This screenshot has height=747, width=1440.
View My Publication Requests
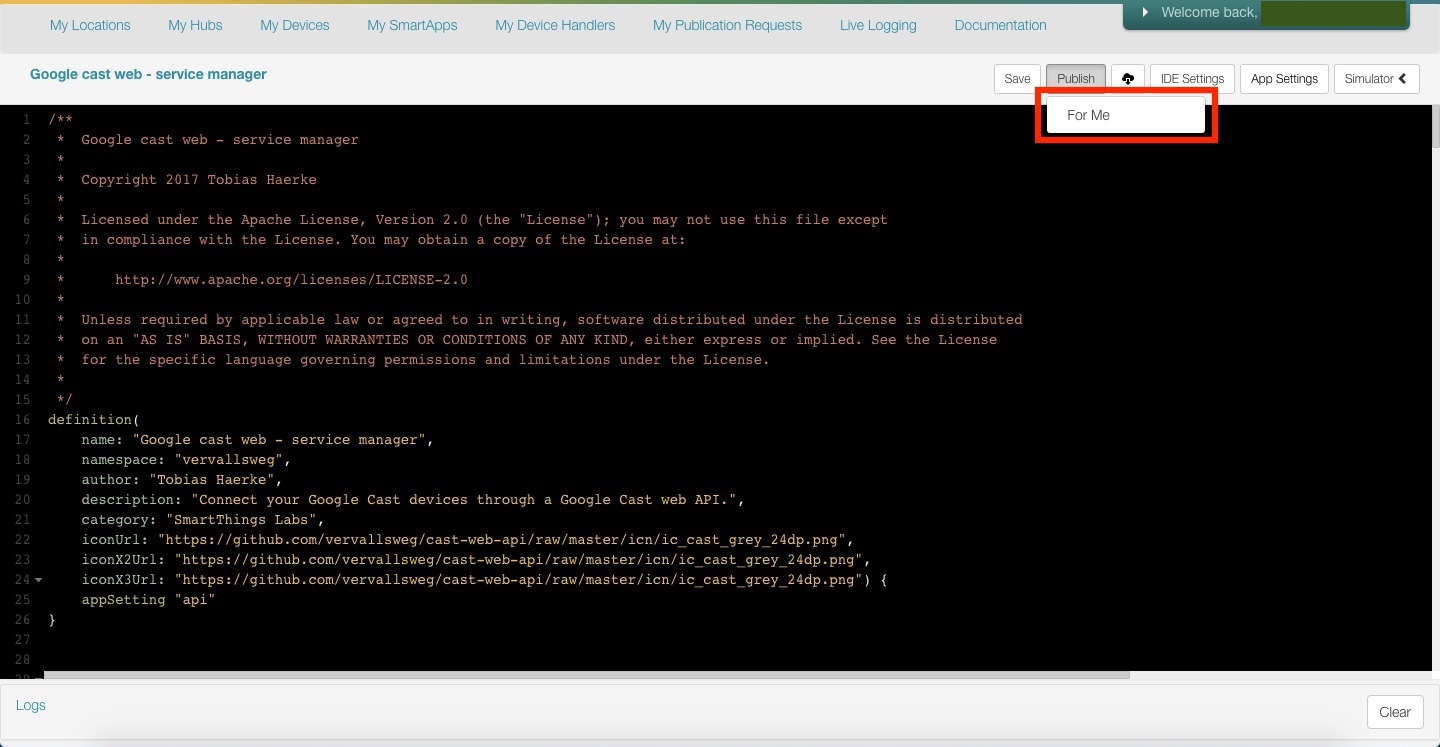727,25
